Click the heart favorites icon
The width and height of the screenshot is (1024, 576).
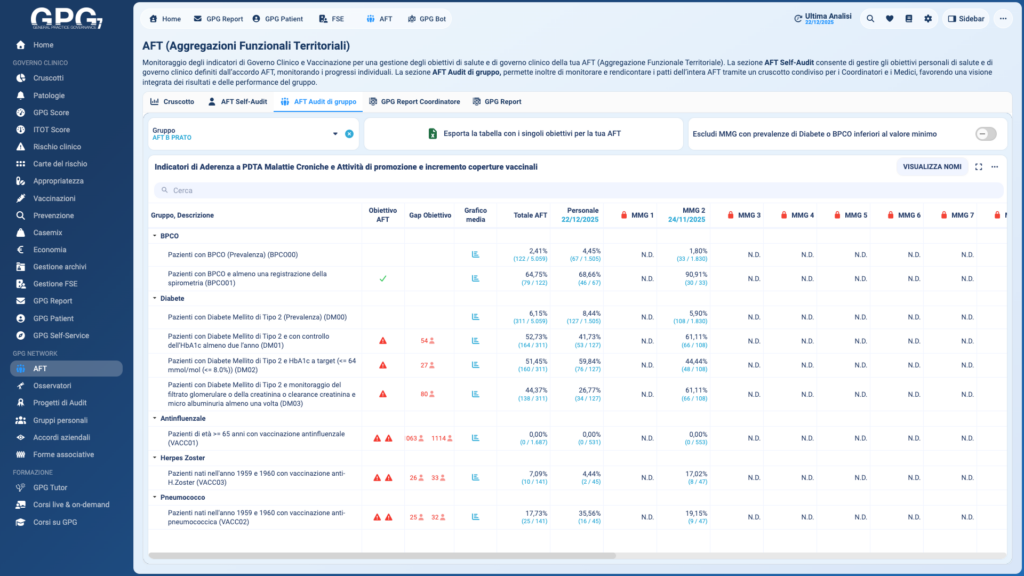(889, 18)
